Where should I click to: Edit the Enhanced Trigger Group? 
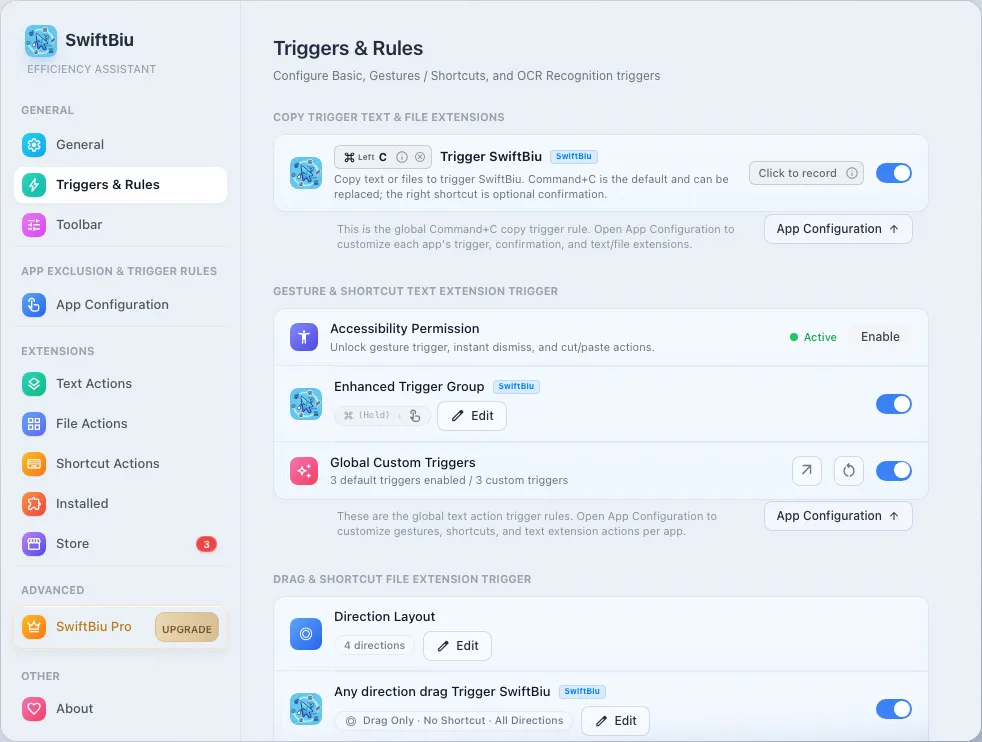click(x=472, y=416)
